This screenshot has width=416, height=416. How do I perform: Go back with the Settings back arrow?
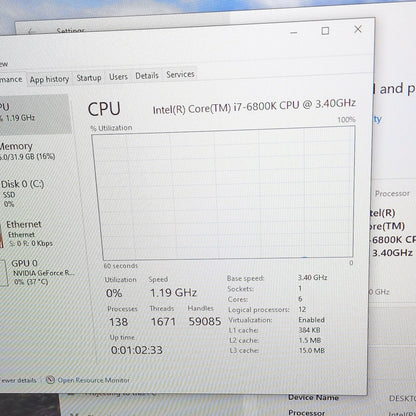coord(32,31)
